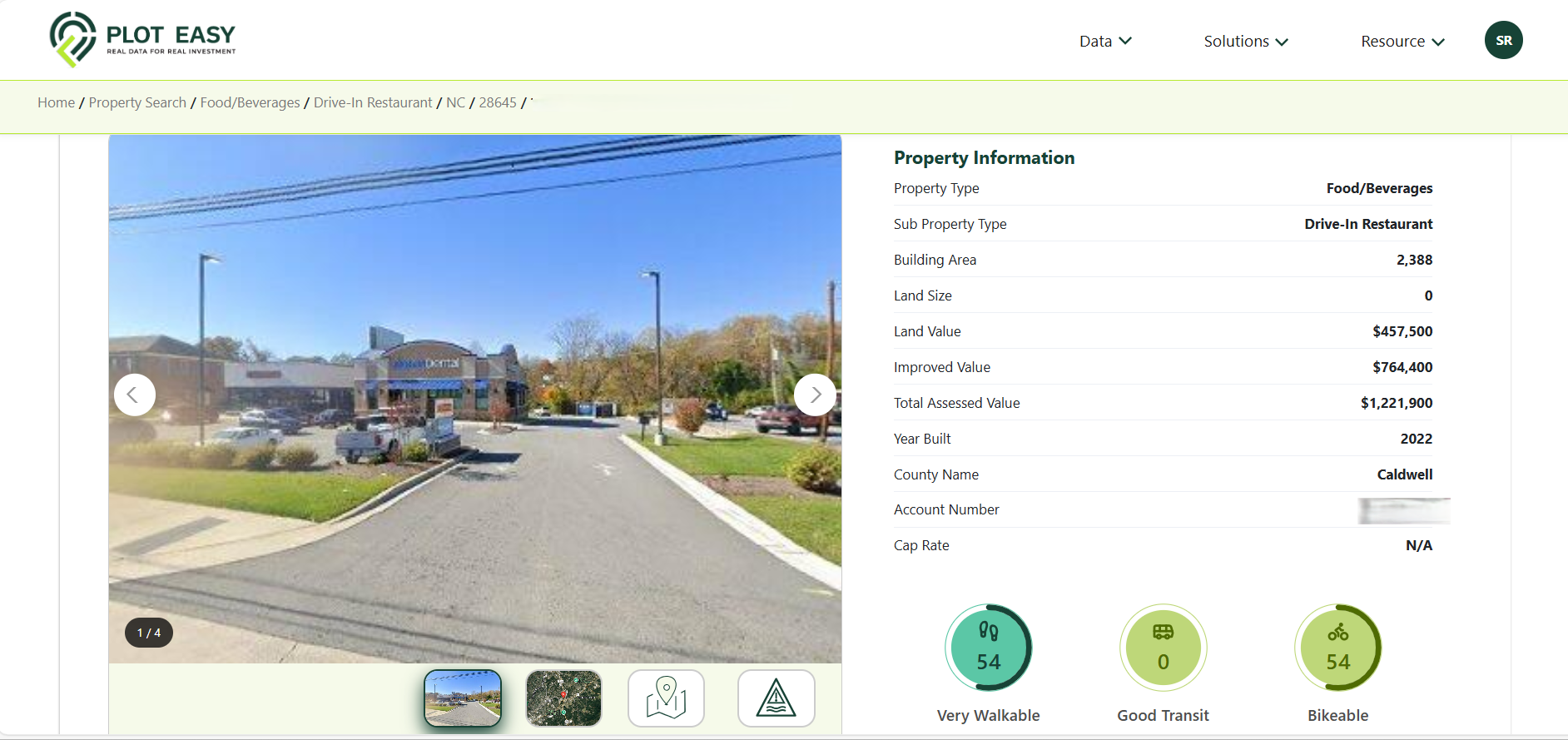This screenshot has height=740, width=1568.
Task: Expand the Data dropdown menu
Action: point(1105,41)
